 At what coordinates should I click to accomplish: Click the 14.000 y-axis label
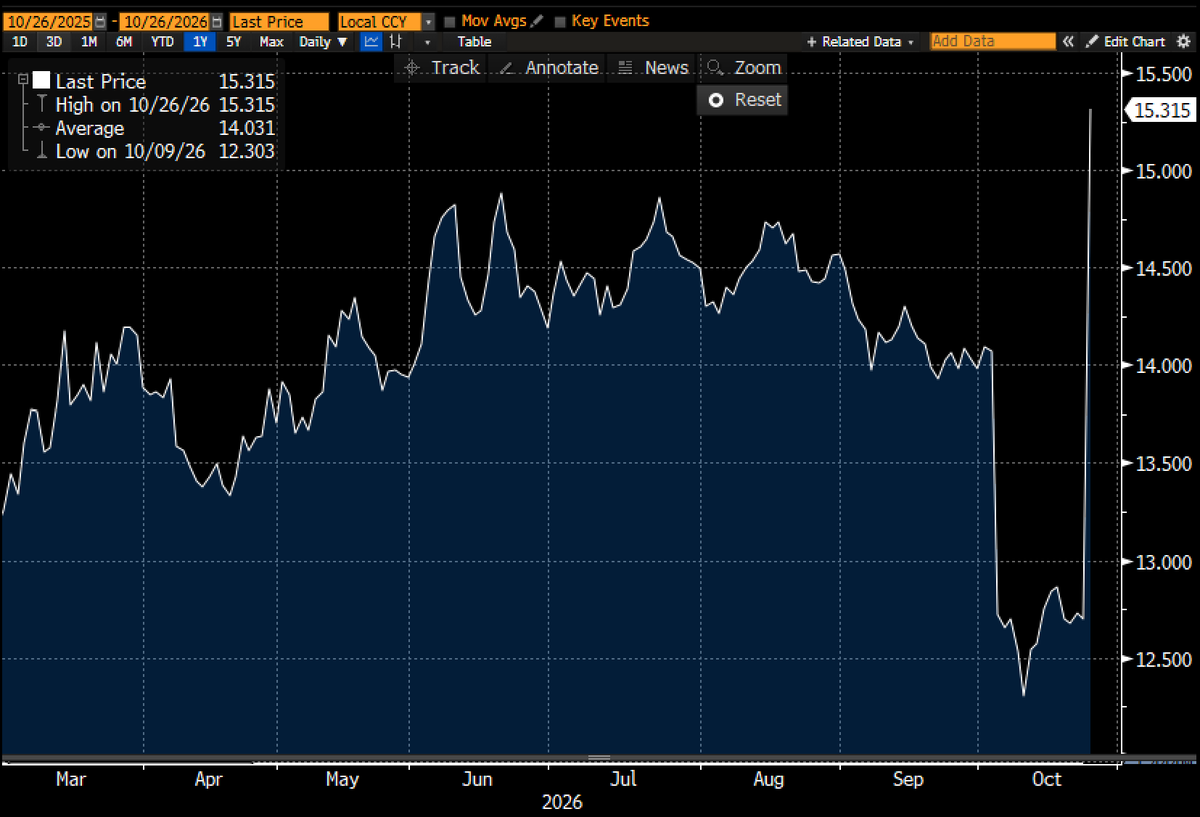[x=1164, y=366]
